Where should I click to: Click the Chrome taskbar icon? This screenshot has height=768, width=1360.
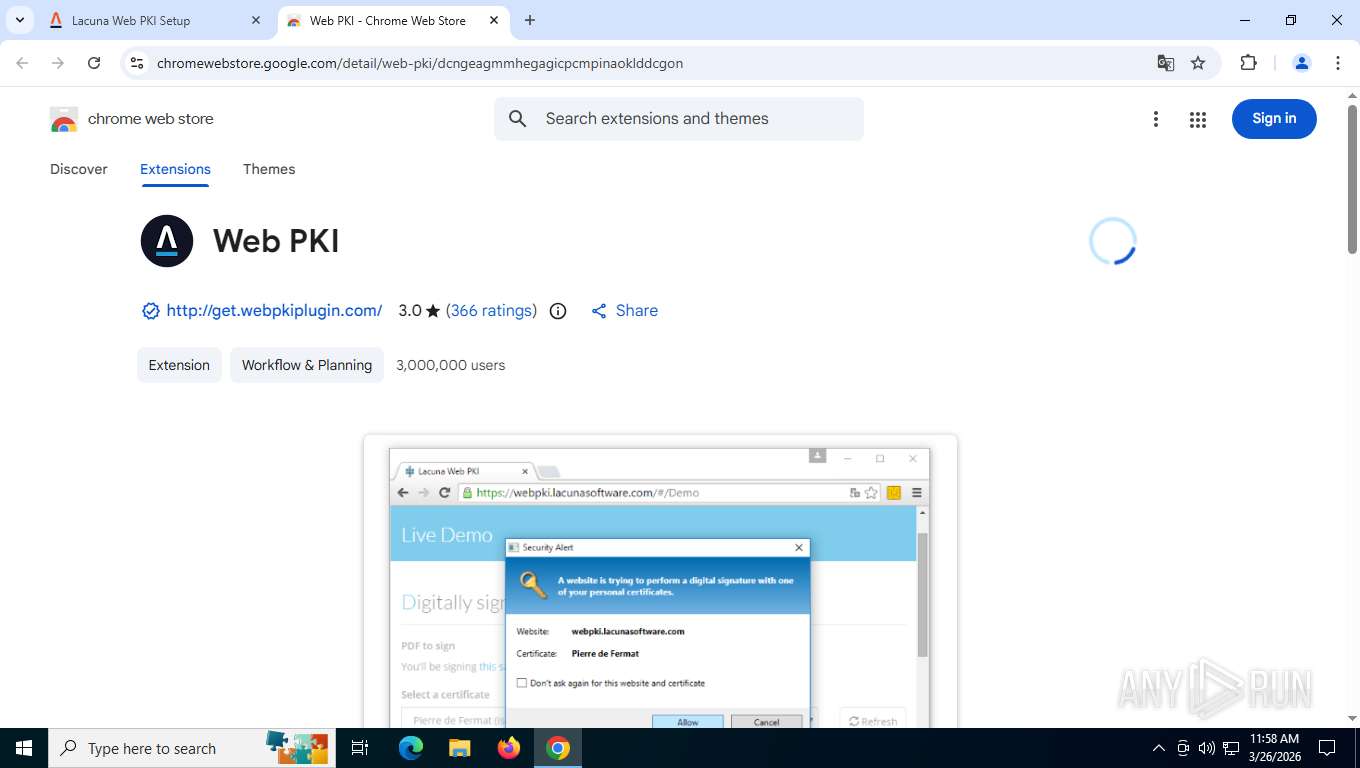coord(558,748)
